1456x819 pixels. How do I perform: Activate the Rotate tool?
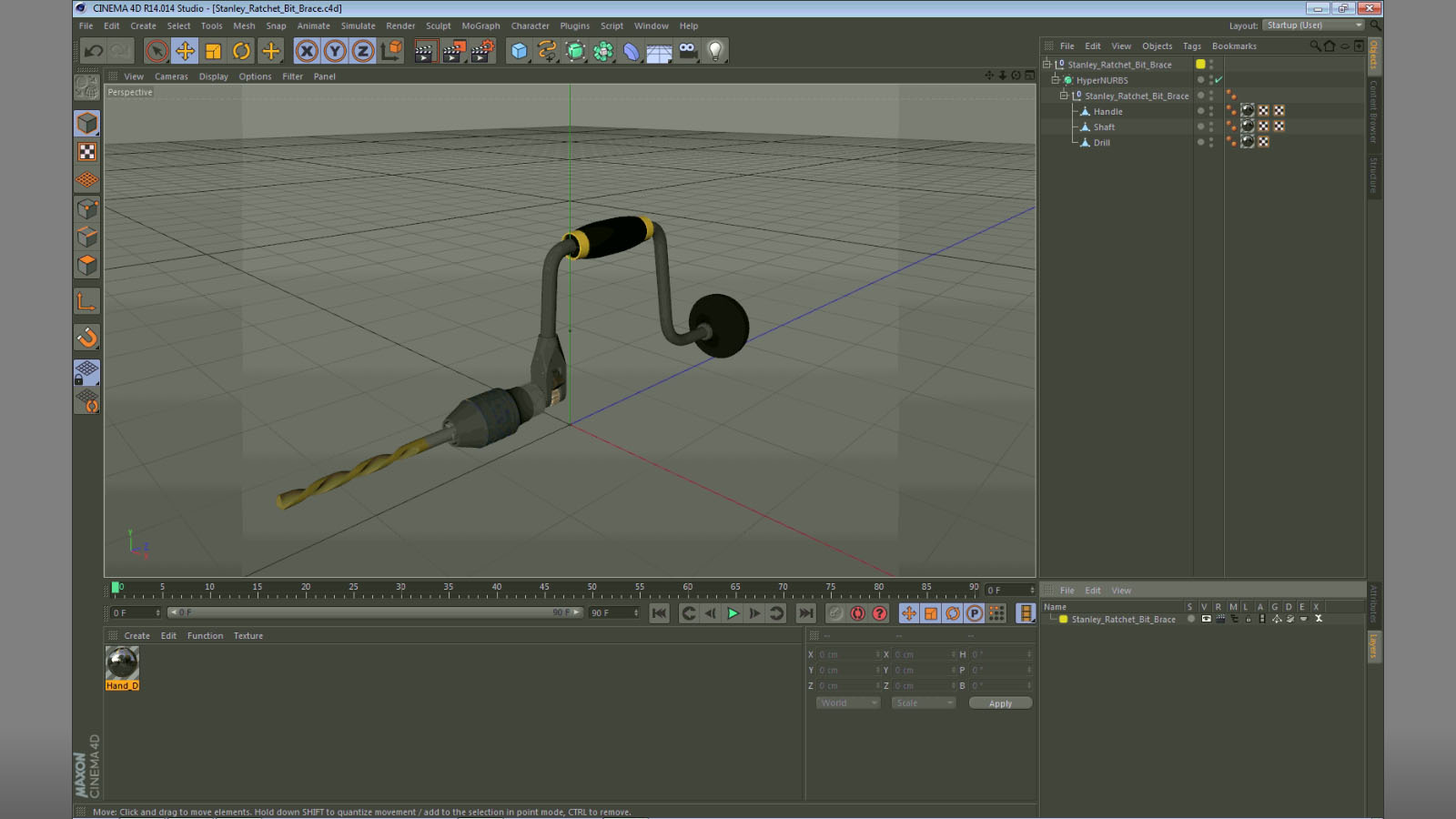tap(241, 51)
